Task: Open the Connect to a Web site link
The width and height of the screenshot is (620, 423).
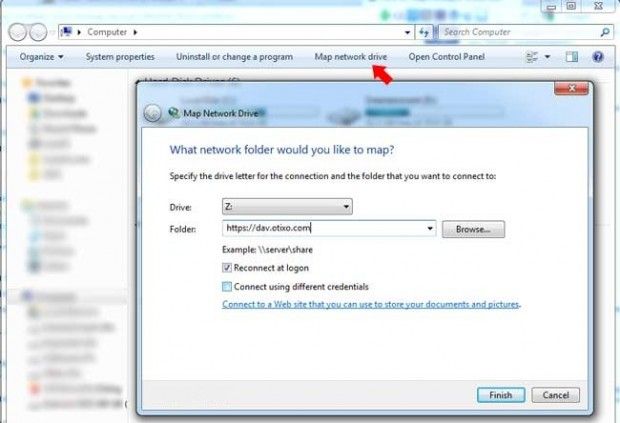Action: pyautogui.click(x=371, y=304)
